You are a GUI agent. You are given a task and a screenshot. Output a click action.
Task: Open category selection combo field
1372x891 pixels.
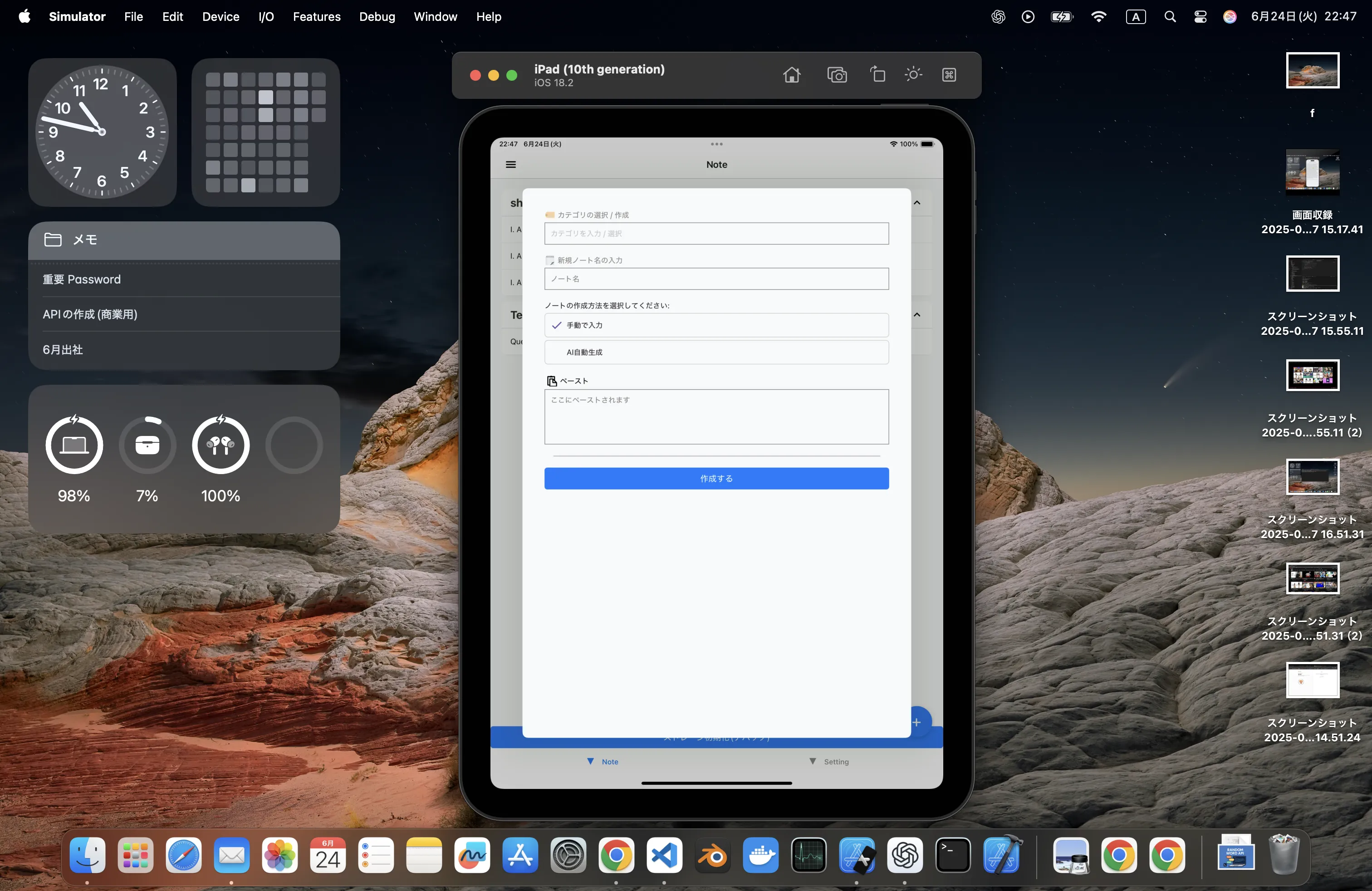[x=716, y=234]
